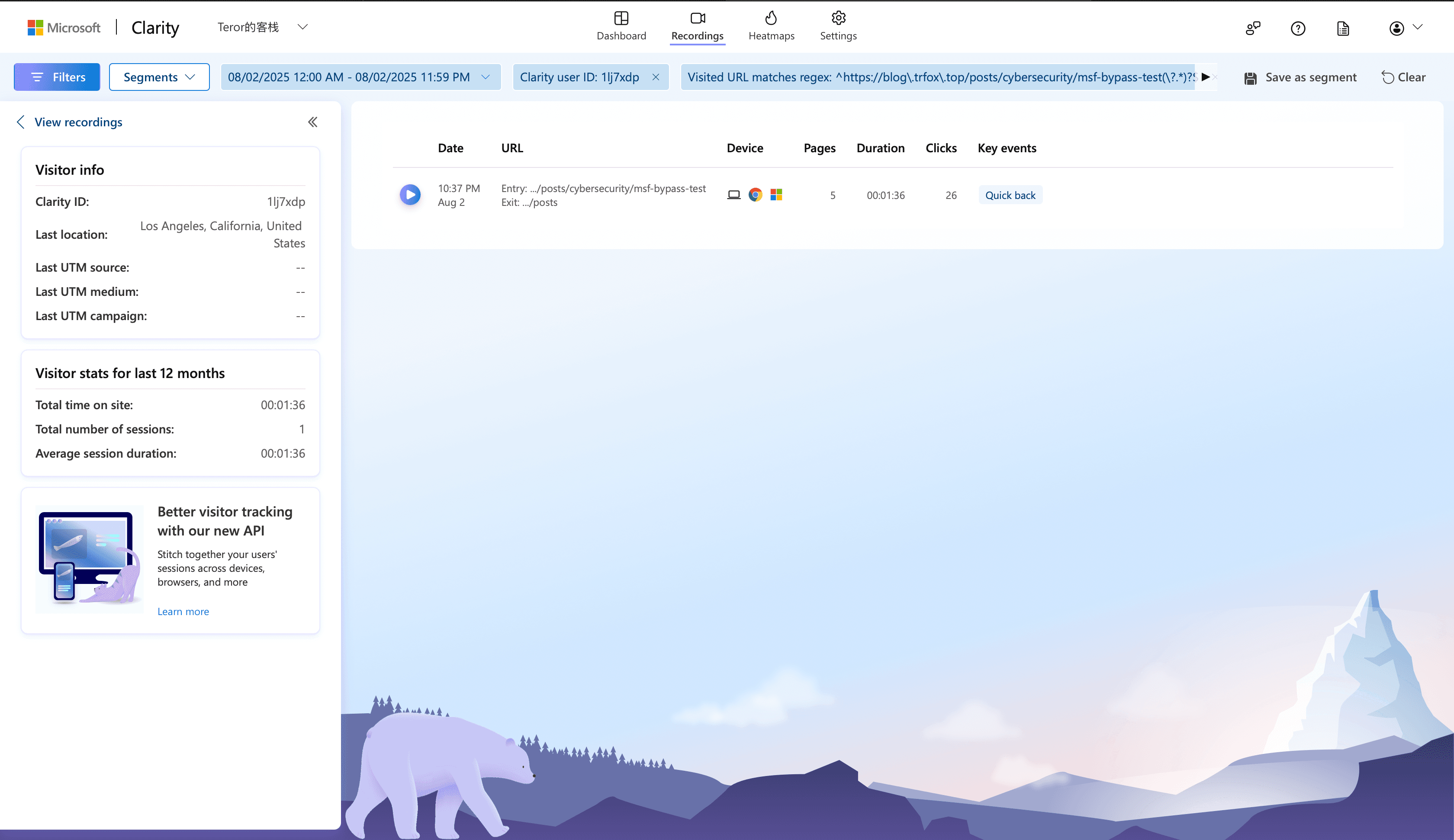Click Learn more about visitor API
This screenshot has height=840, width=1454.
point(183,611)
